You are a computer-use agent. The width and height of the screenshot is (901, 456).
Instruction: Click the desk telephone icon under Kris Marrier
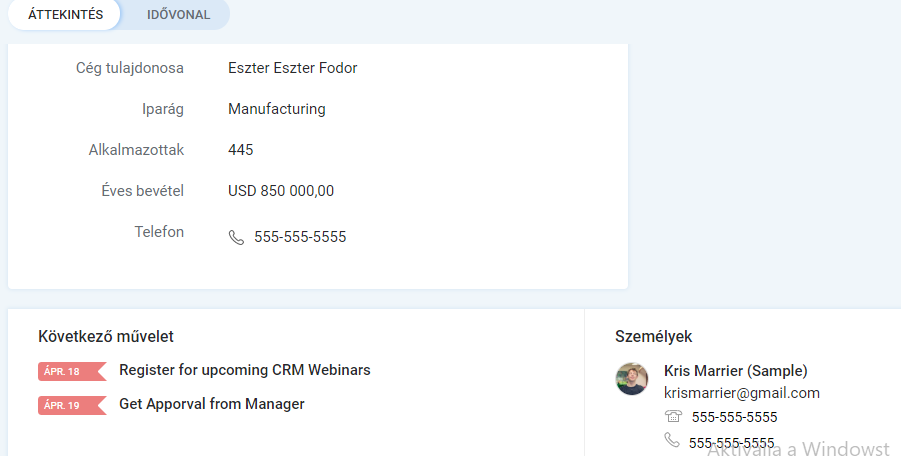point(673,416)
